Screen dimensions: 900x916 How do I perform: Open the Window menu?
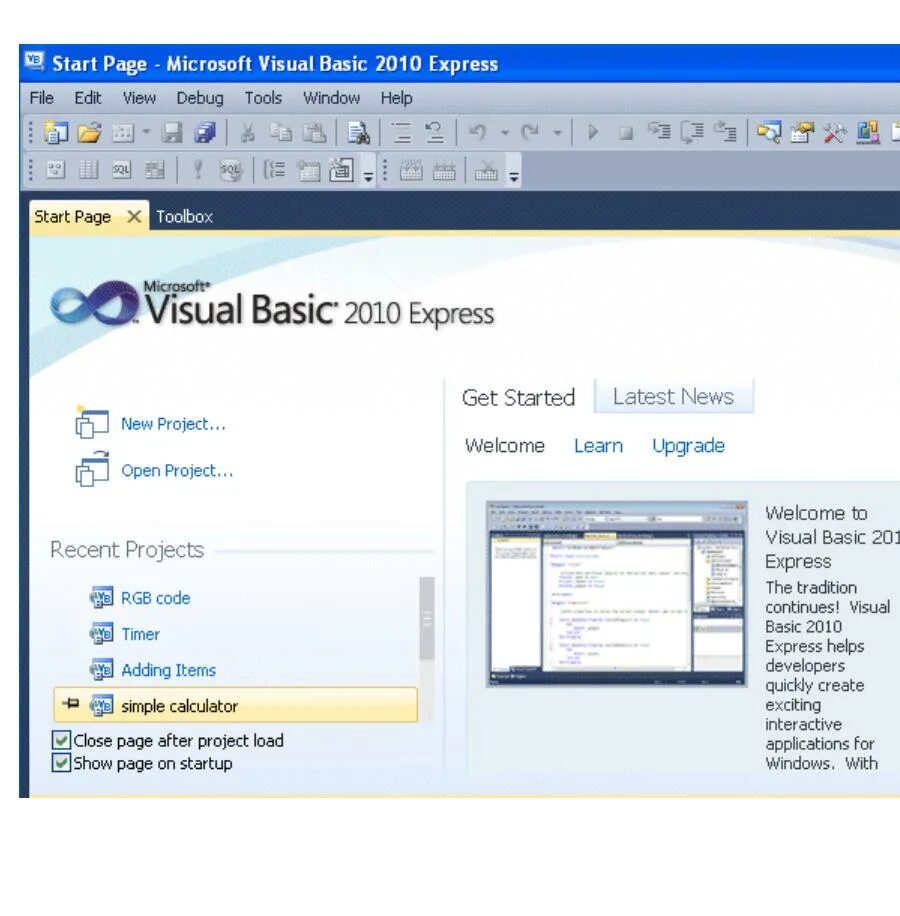point(331,98)
